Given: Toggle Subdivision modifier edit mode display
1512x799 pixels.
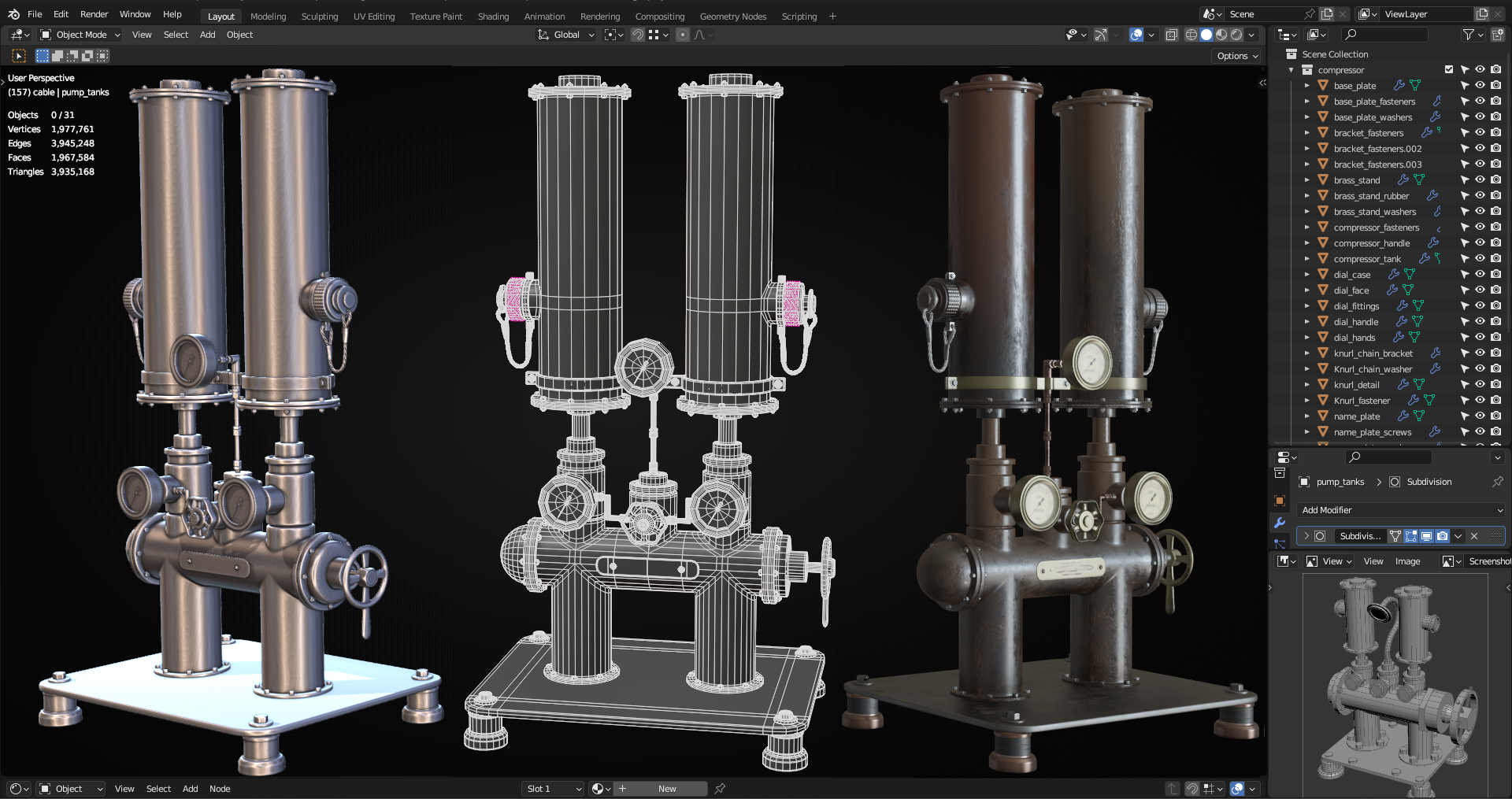Looking at the screenshot, I should (x=1410, y=536).
